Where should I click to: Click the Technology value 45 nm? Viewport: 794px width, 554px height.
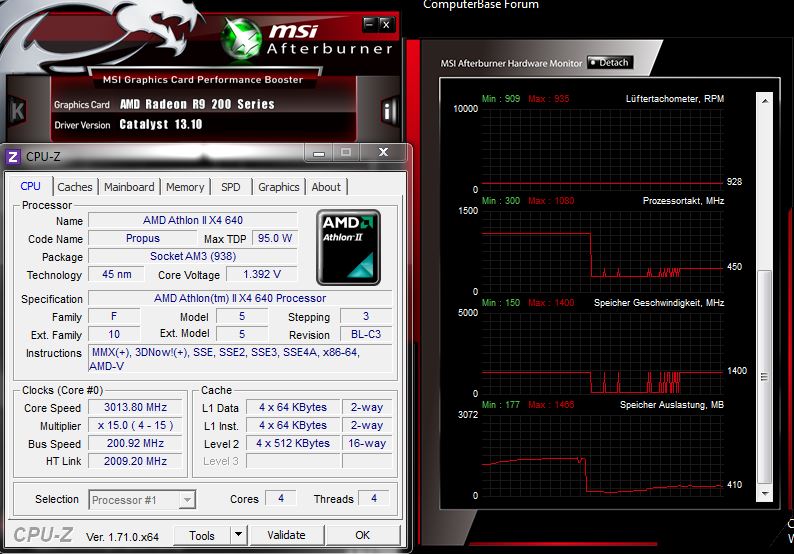(116, 274)
